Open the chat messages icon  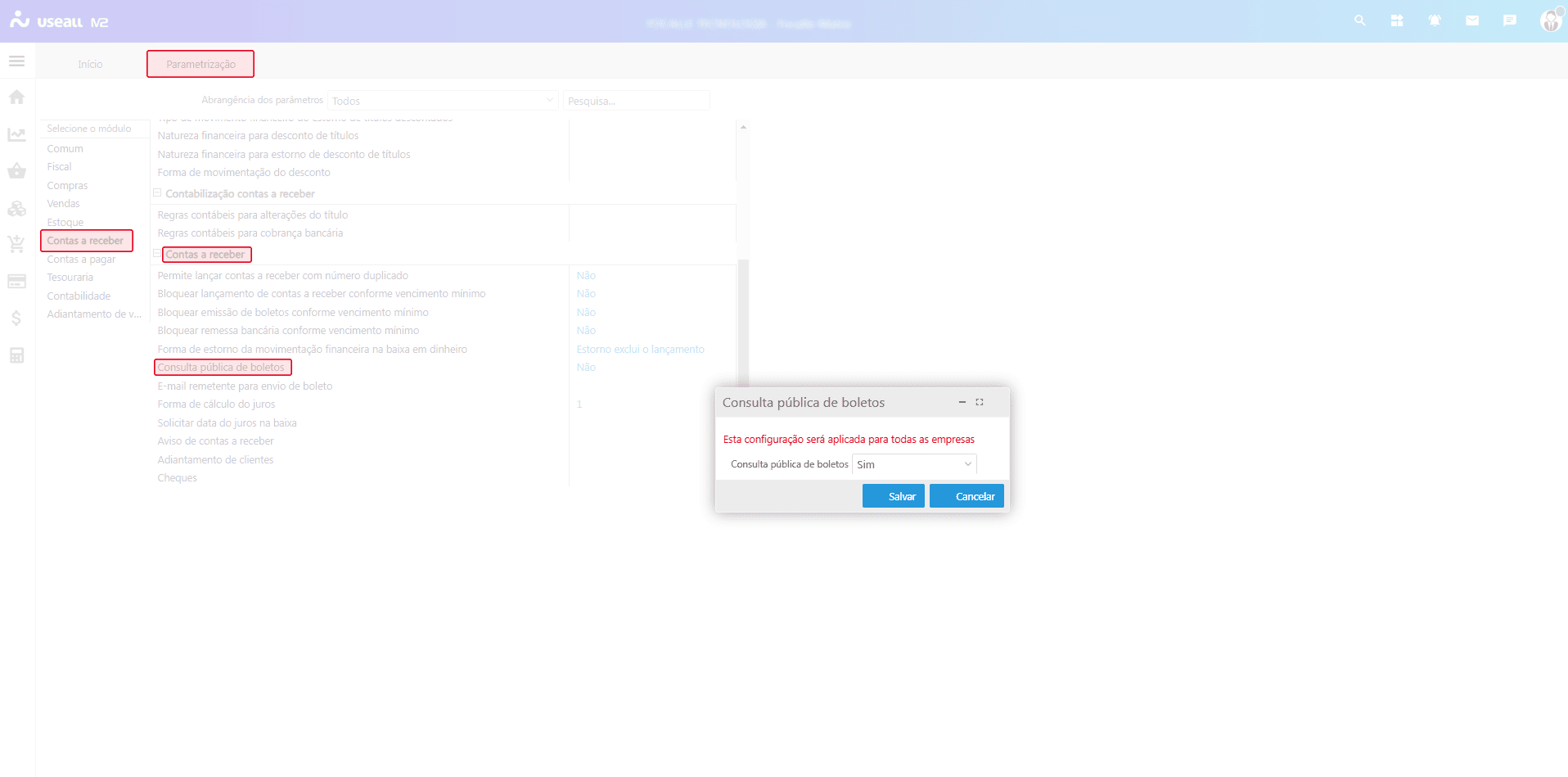tap(1510, 20)
